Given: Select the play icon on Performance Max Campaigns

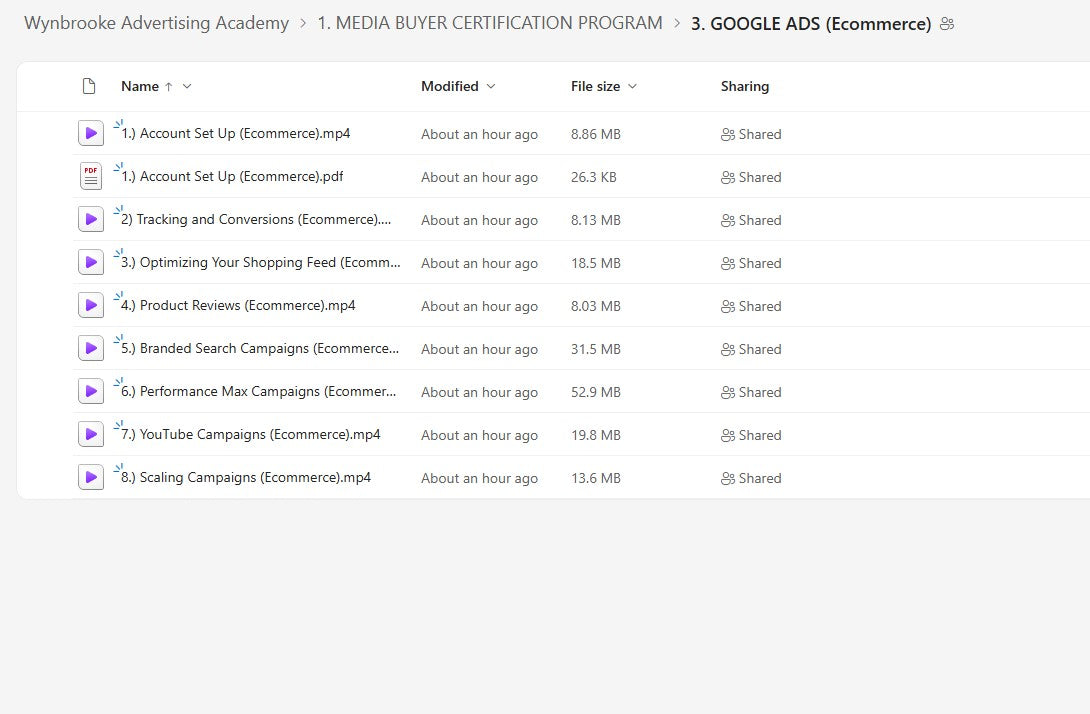Looking at the screenshot, I should click(91, 390).
